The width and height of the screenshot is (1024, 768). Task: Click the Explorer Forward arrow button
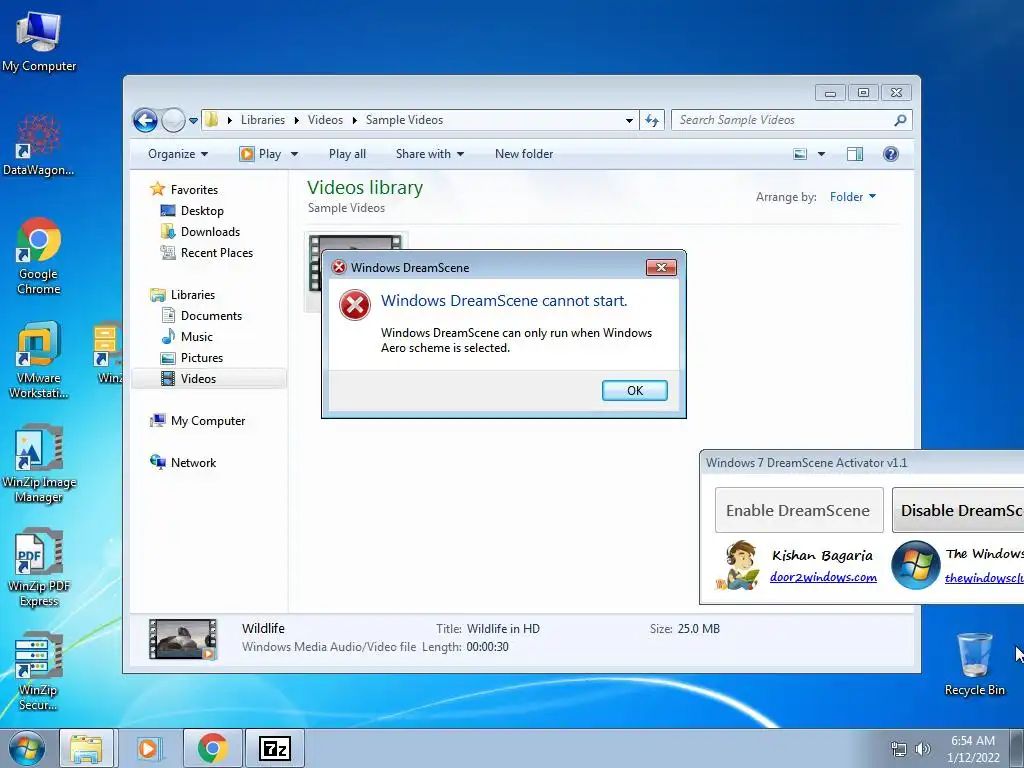click(173, 120)
